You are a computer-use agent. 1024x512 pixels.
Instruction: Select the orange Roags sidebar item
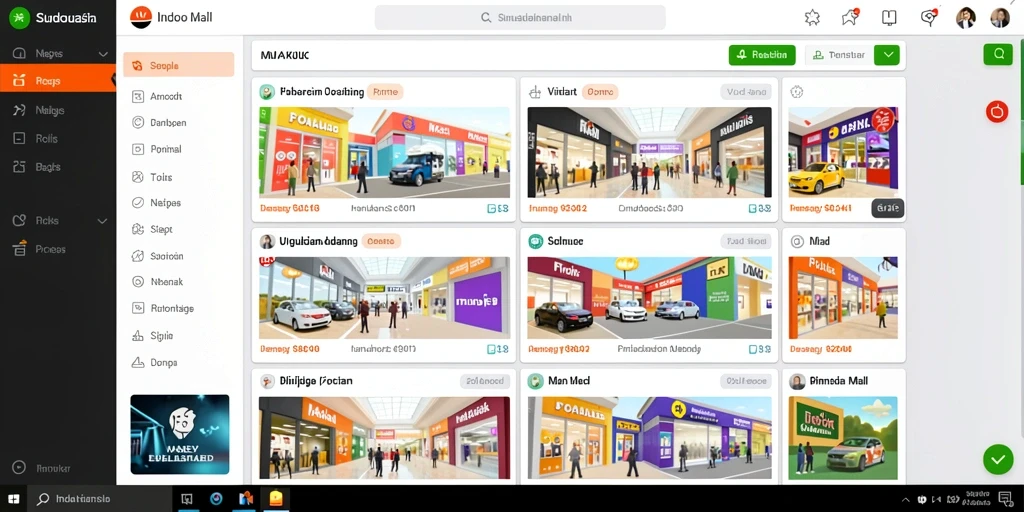click(x=57, y=81)
